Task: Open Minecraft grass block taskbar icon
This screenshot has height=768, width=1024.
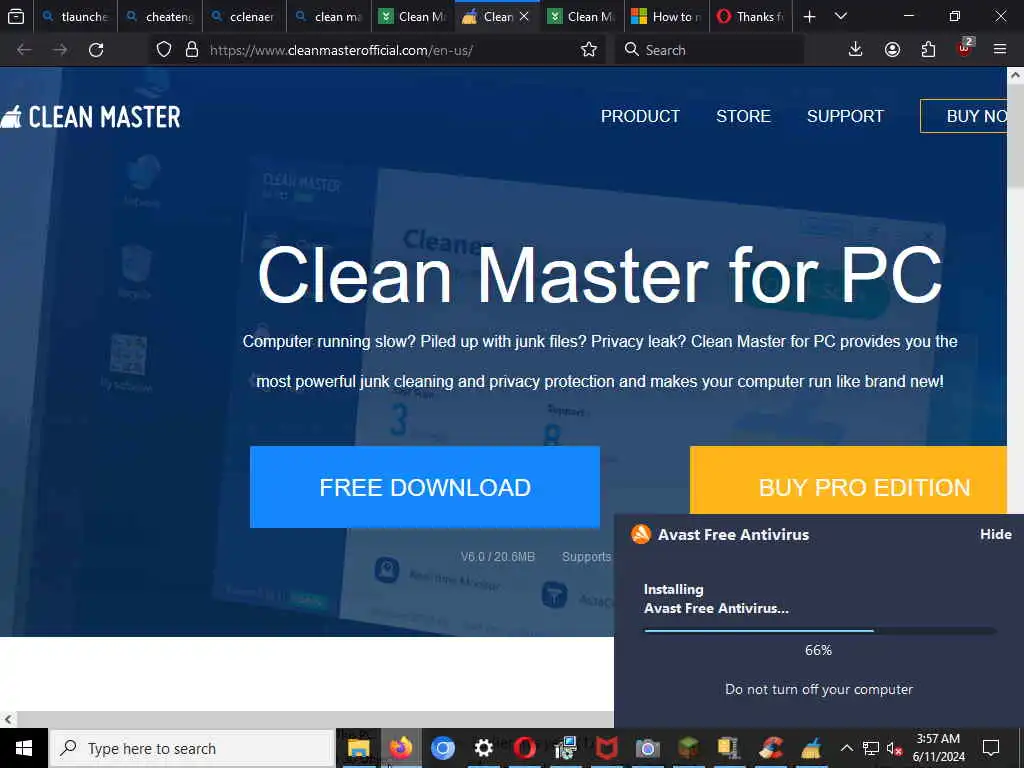Action: pyautogui.click(x=688, y=748)
